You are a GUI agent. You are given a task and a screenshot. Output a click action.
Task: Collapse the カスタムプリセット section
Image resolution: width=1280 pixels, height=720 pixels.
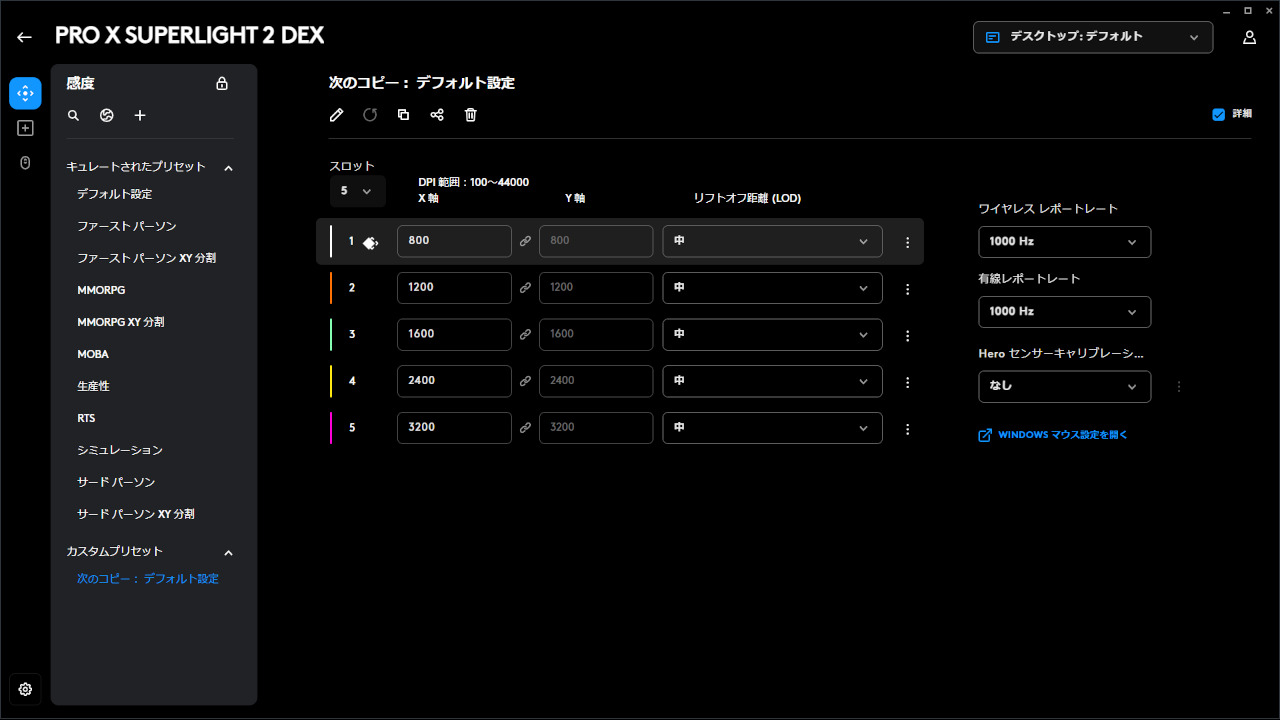(228, 553)
